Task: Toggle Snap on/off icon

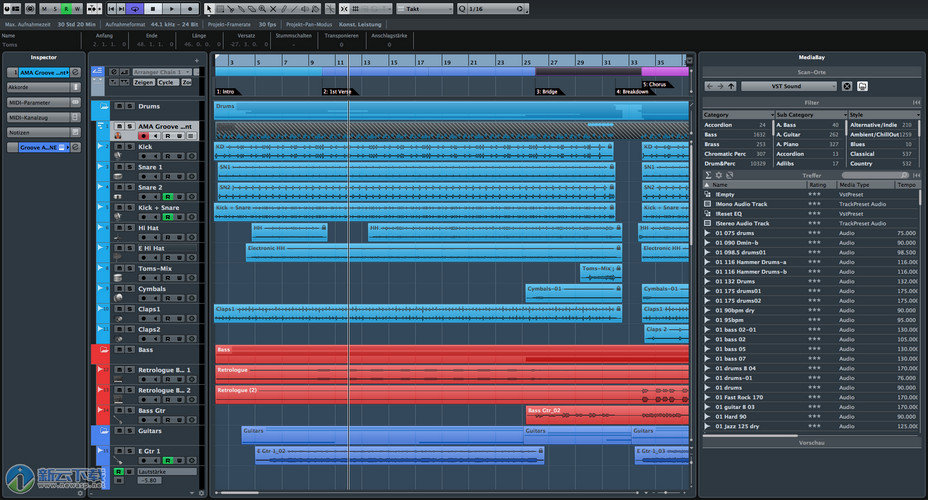Action: (x=344, y=9)
